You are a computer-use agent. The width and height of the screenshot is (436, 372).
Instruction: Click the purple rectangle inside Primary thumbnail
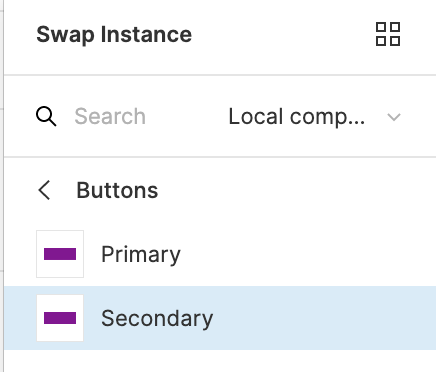pos(60,254)
